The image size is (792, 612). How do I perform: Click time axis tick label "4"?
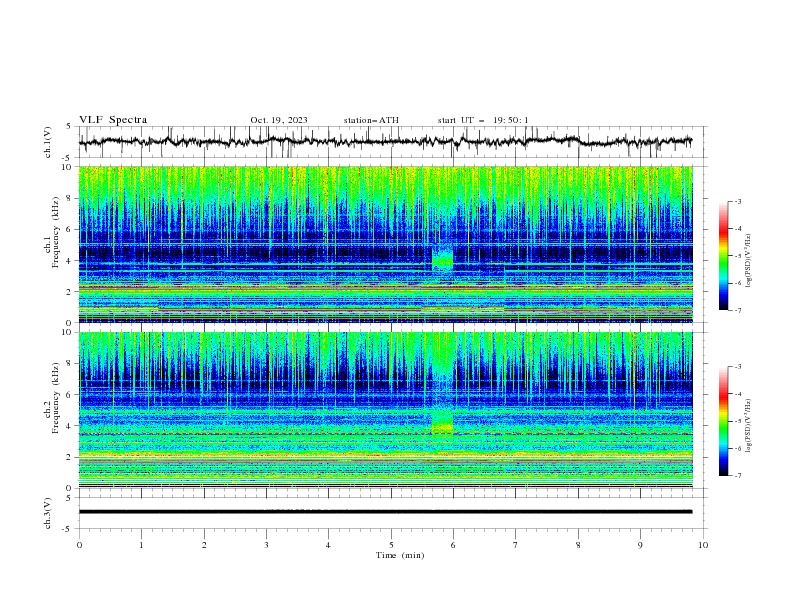(328, 545)
